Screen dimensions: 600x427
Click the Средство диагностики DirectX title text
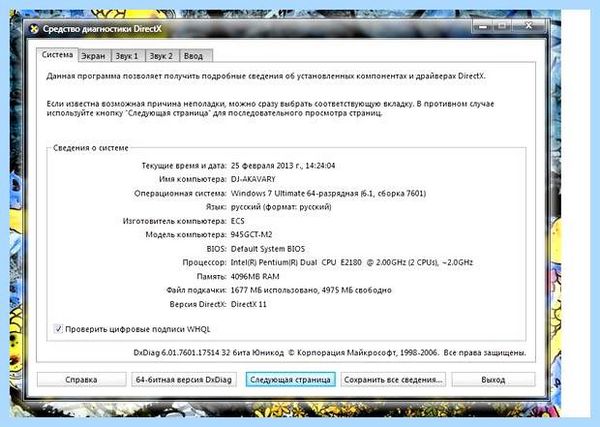coord(102,29)
